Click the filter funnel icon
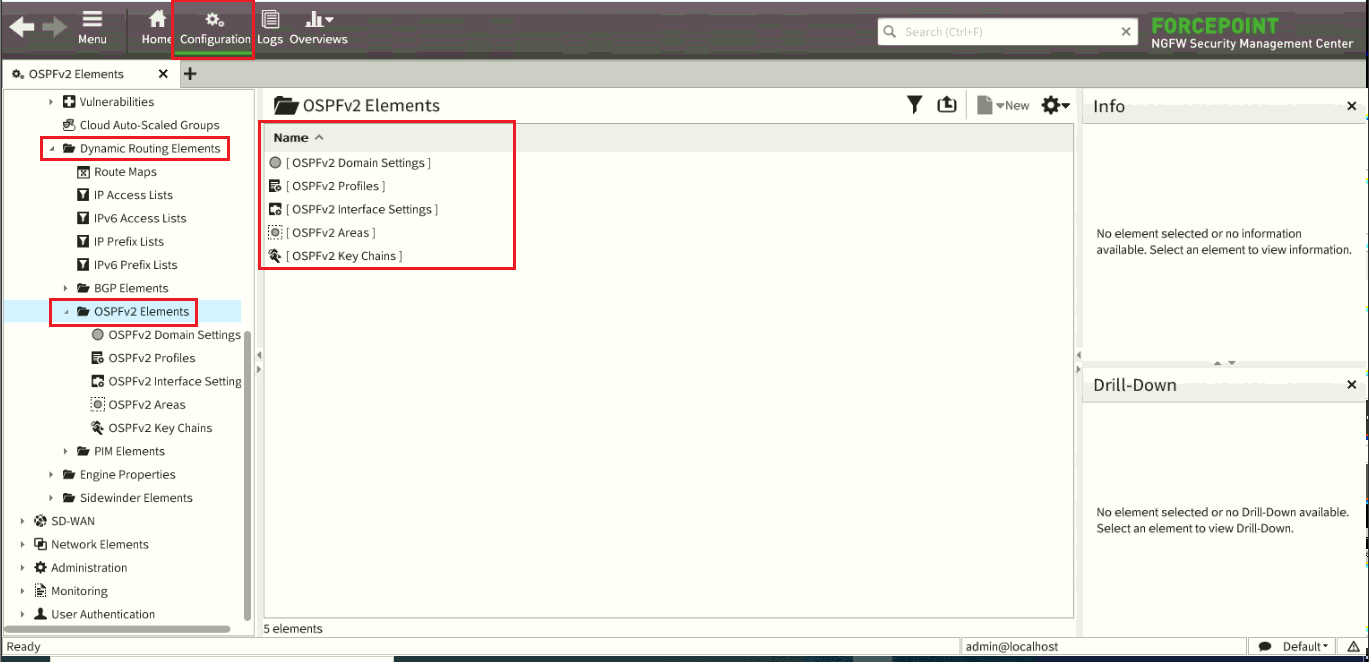The height and width of the screenshot is (662, 1369). [x=914, y=105]
